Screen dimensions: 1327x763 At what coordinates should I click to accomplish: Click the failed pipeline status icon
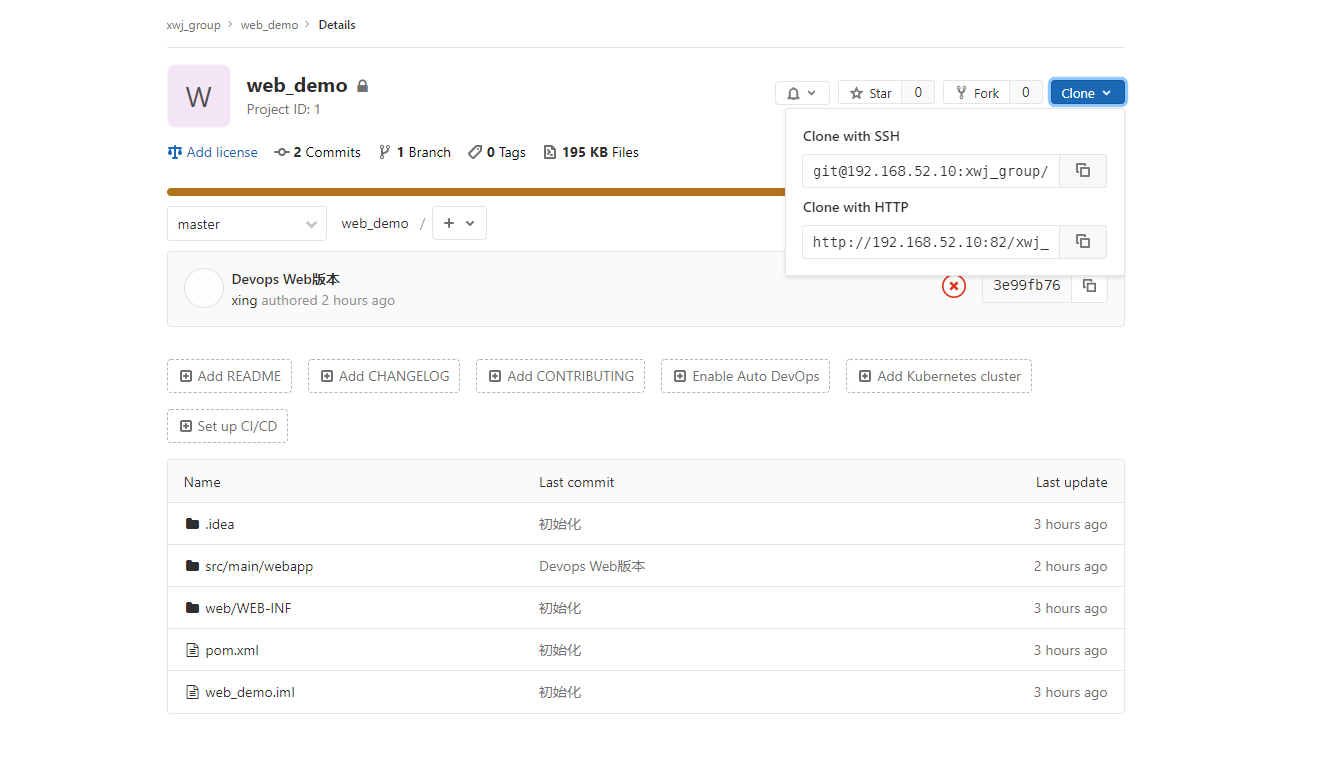[x=954, y=286]
